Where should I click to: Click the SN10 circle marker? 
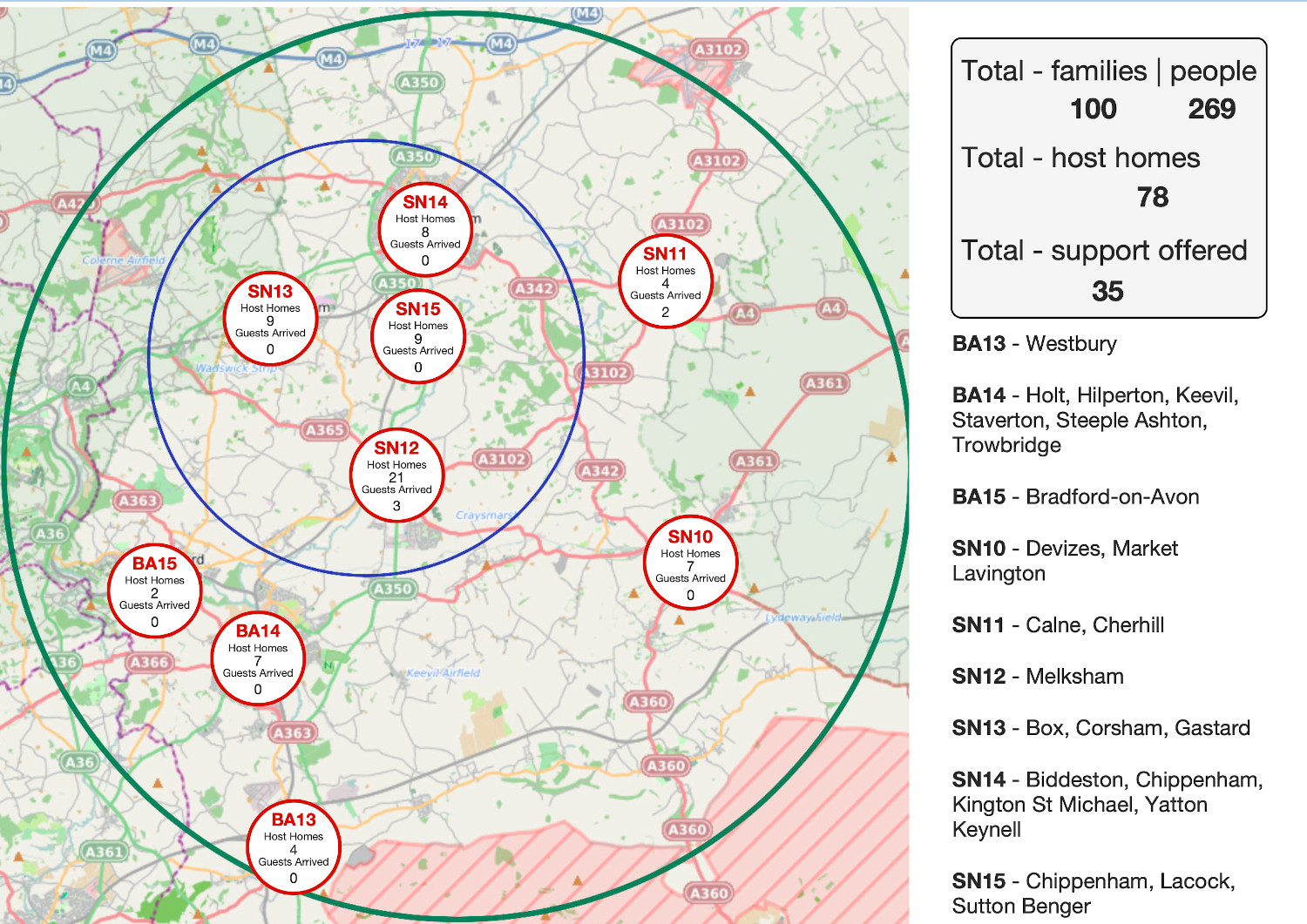click(x=690, y=565)
